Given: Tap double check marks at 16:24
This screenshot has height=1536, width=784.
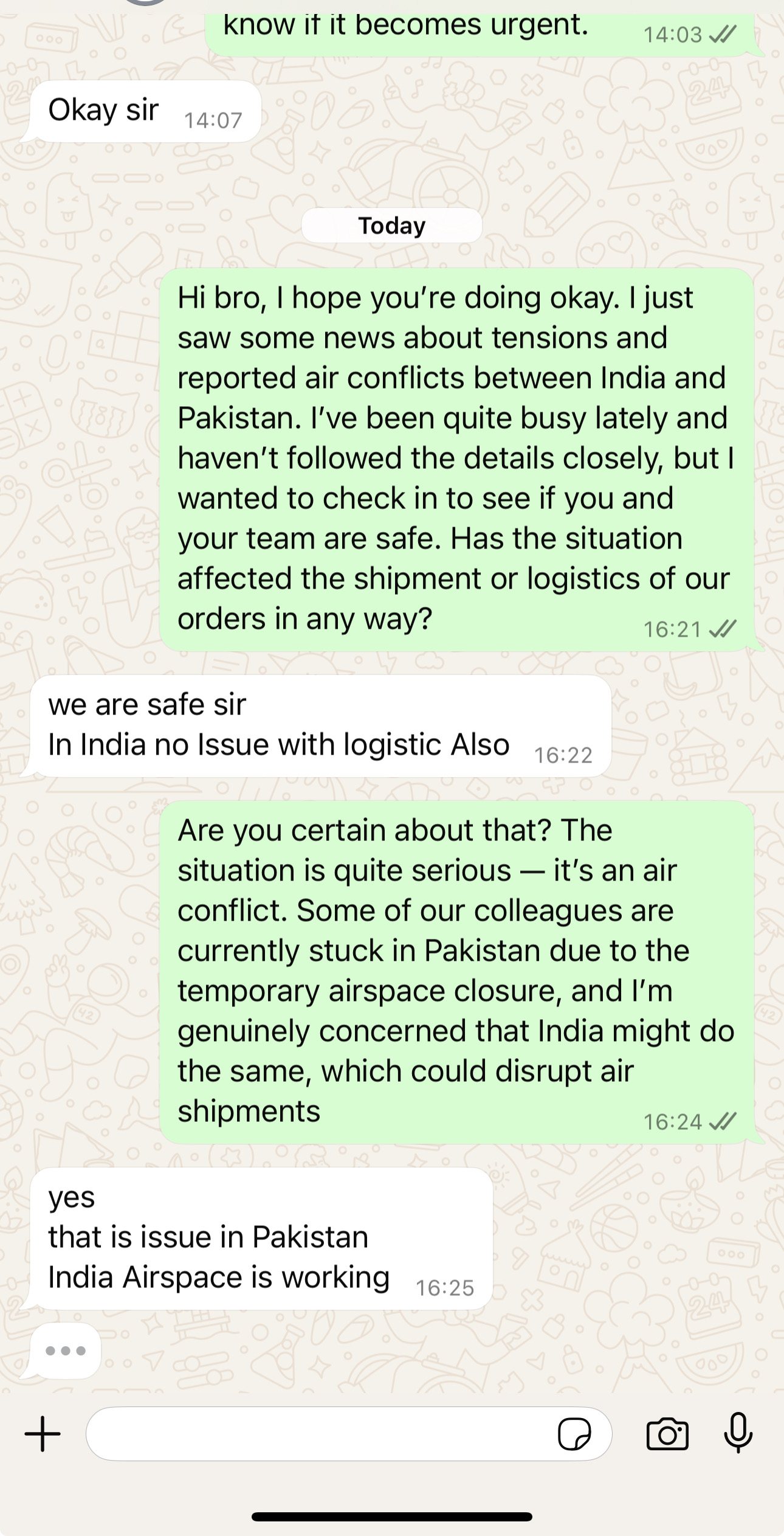Looking at the screenshot, I should (x=723, y=1121).
